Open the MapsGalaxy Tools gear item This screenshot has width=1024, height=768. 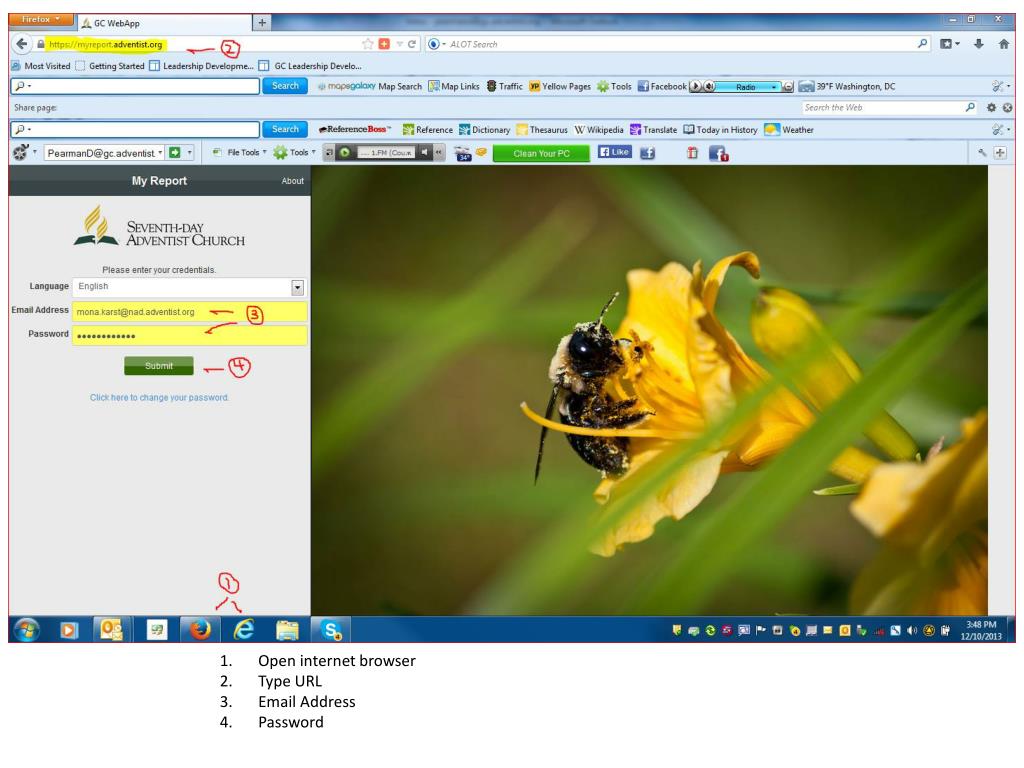click(614, 86)
